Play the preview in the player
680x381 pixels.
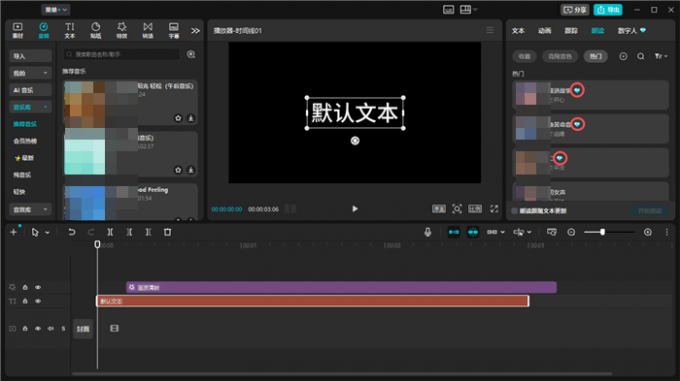click(x=355, y=209)
